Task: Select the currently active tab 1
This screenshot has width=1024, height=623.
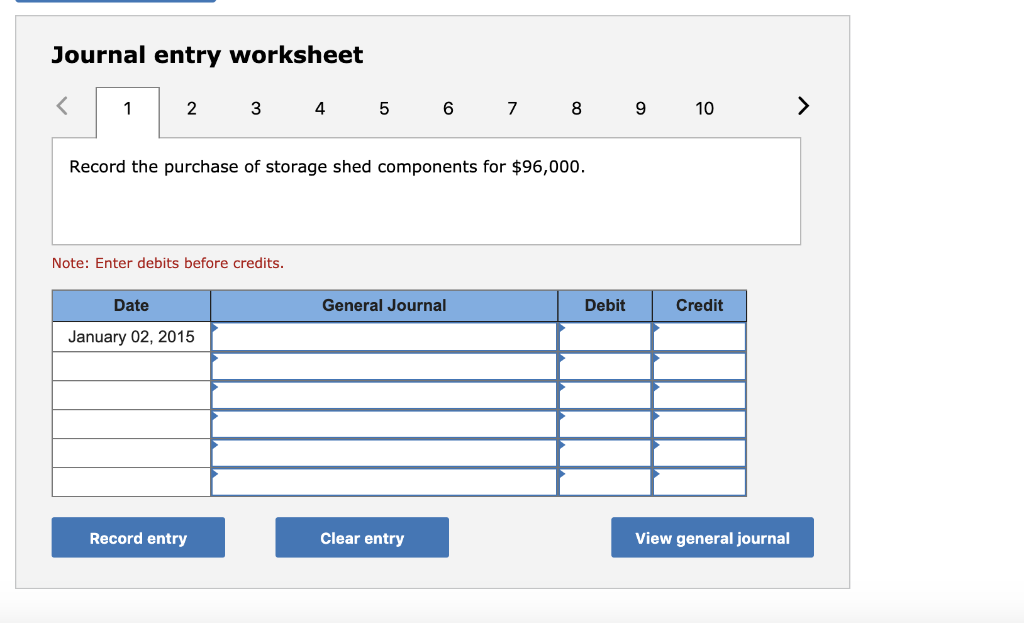Action: click(126, 110)
